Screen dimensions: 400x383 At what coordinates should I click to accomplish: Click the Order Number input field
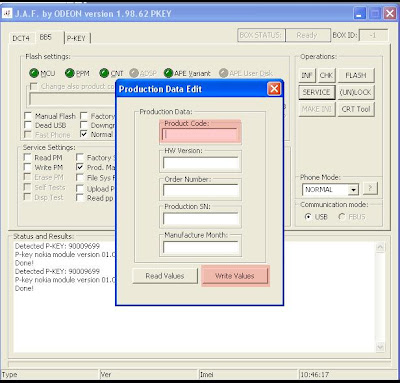tap(201, 190)
